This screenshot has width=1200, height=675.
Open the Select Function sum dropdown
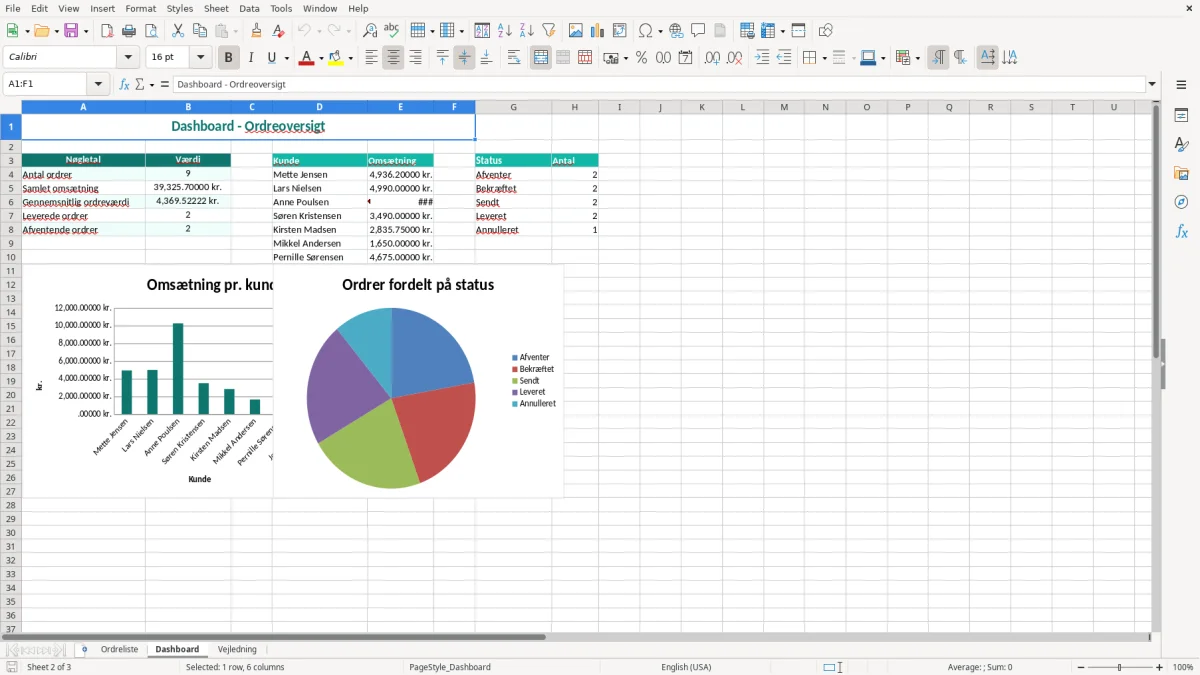(x=151, y=84)
